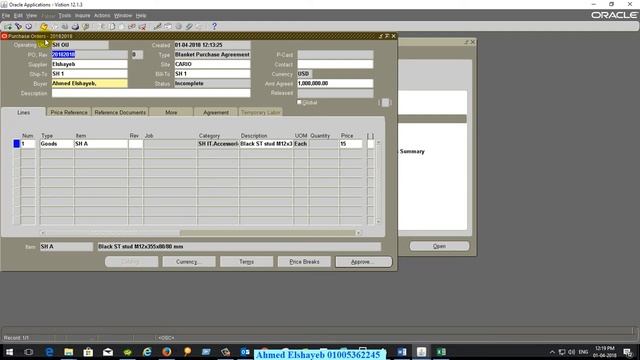Image resolution: width=640 pixels, height=360 pixels.
Task: Click the Attachments paperclip toolbar icon
Action: (x=189, y=27)
